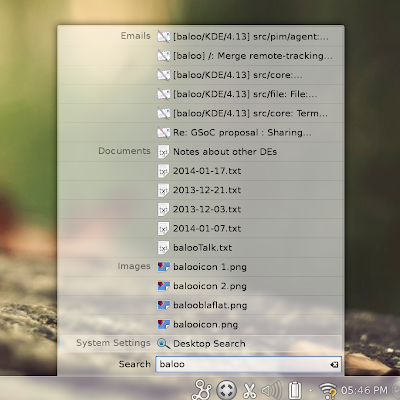Click the 05:46 PM clock
This screenshot has width=400, height=400.
click(364, 390)
